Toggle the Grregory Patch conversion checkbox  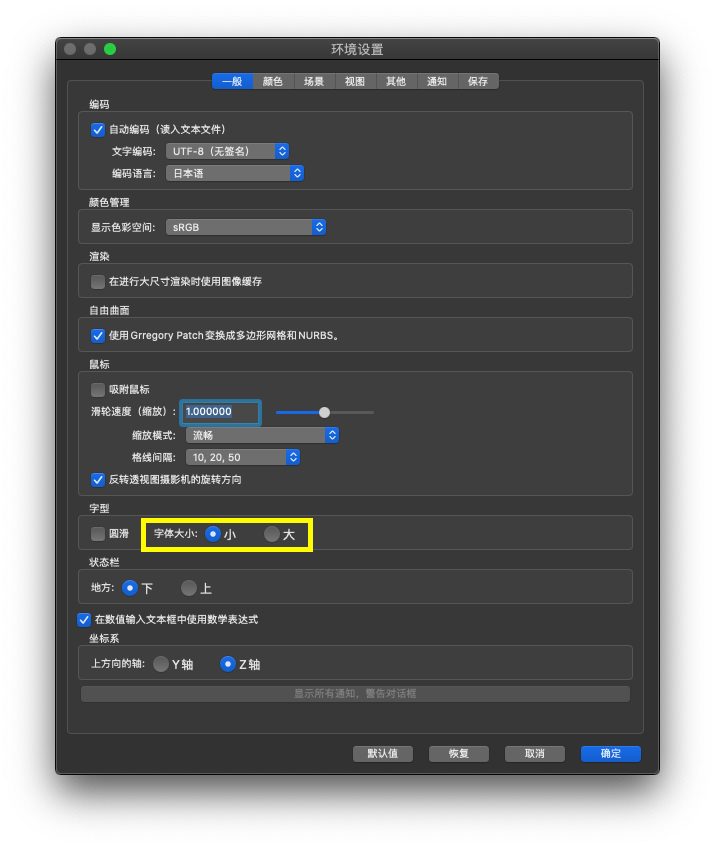pos(98,336)
